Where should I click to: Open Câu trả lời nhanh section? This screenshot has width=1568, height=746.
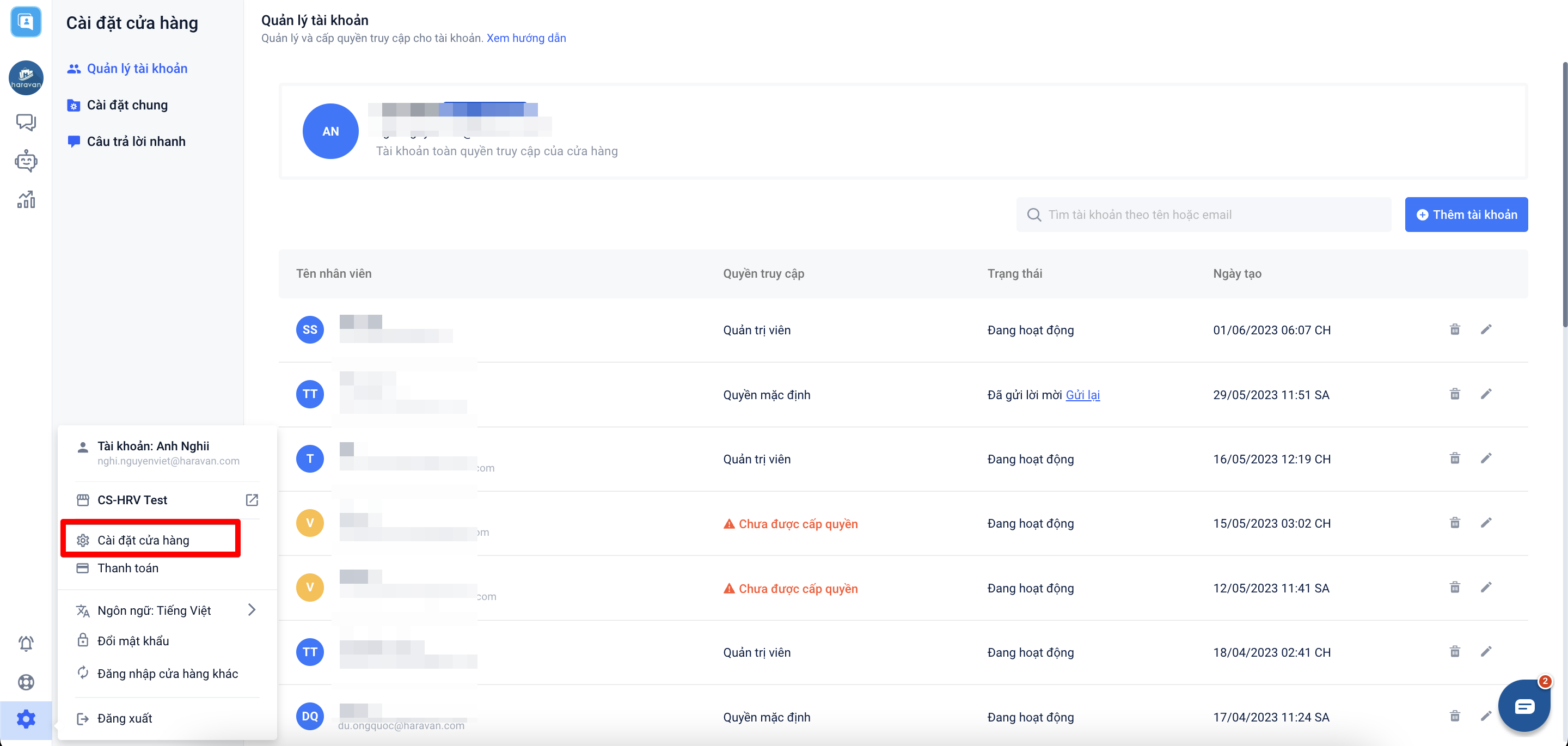click(x=136, y=141)
